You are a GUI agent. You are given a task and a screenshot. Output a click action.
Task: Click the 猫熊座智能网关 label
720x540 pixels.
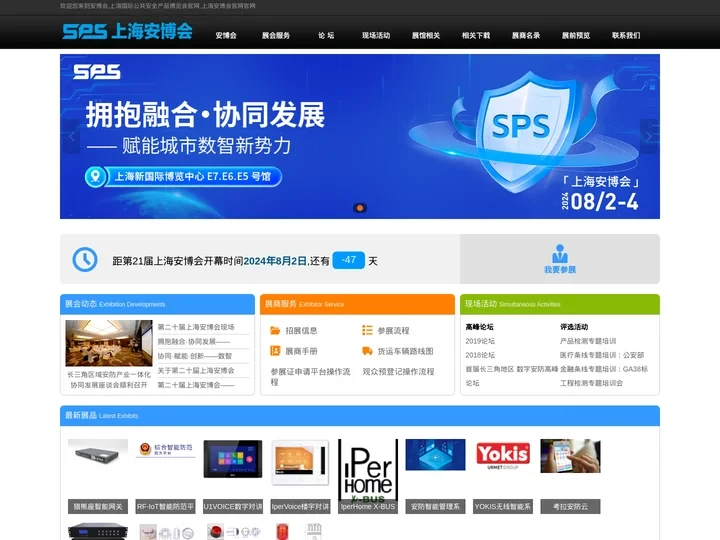click(98, 506)
